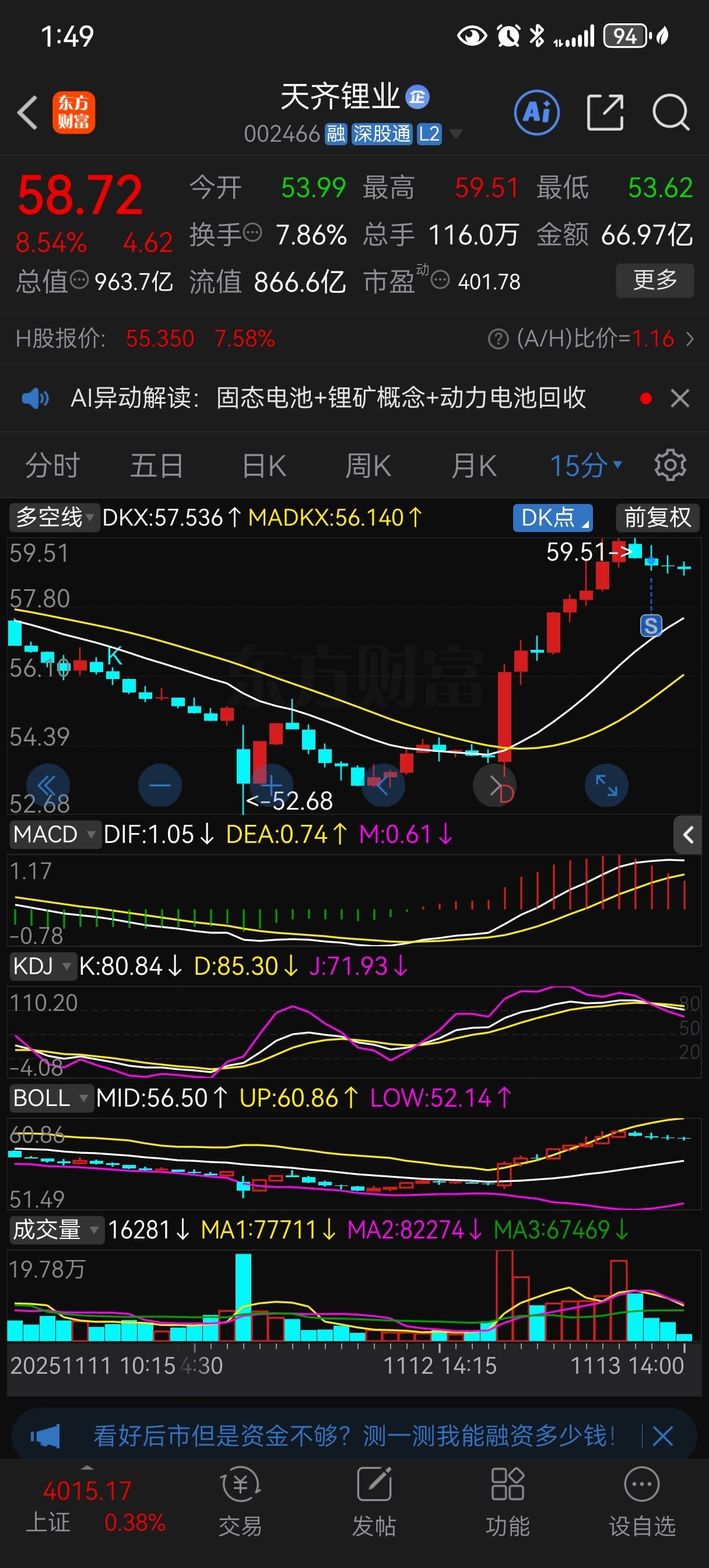Tap current price 58.72
The image size is (709, 1568).
coord(80,196)
